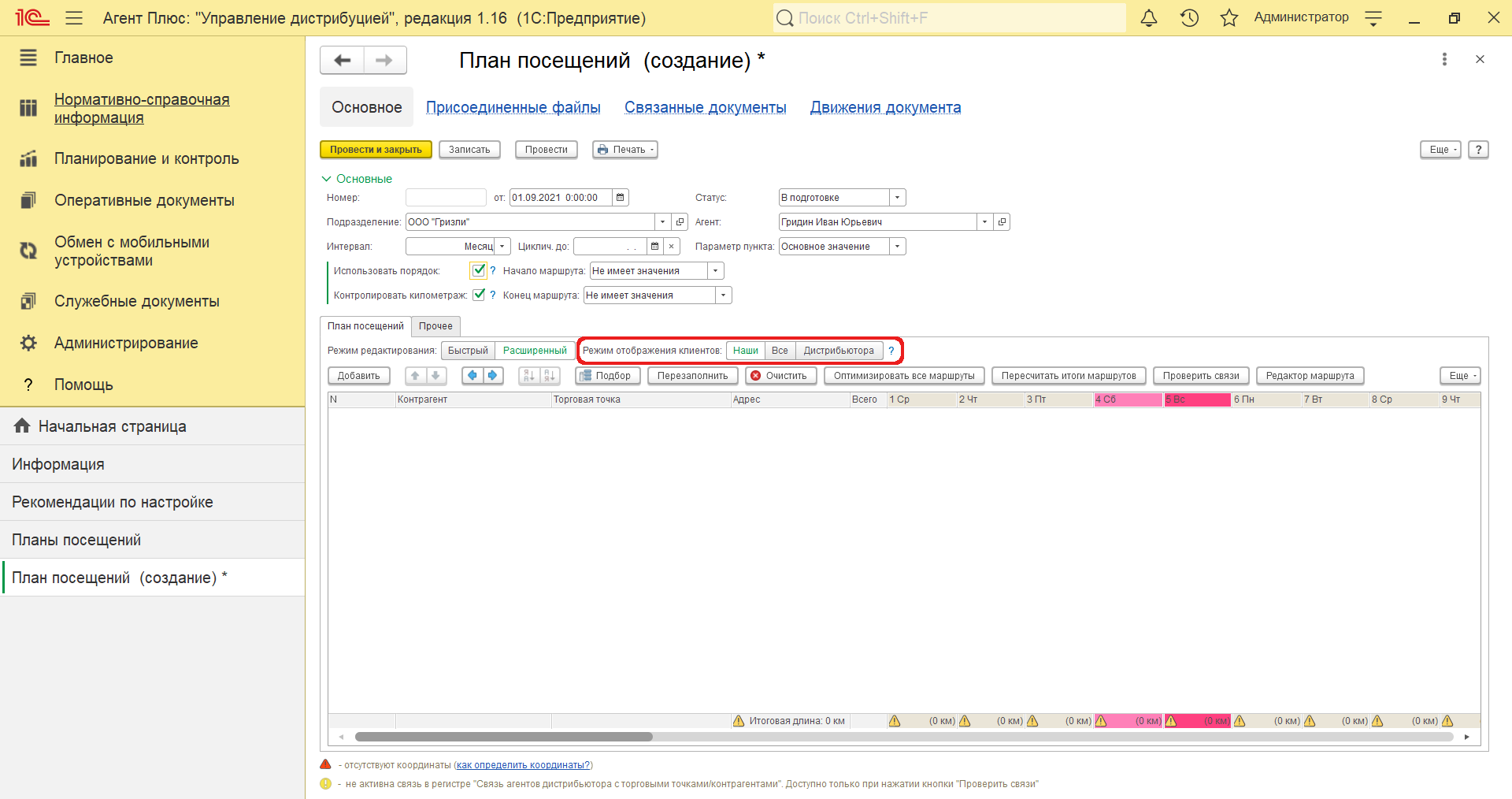
Task: Open form options three-dot menu
Action: (x=1444, y=59)
